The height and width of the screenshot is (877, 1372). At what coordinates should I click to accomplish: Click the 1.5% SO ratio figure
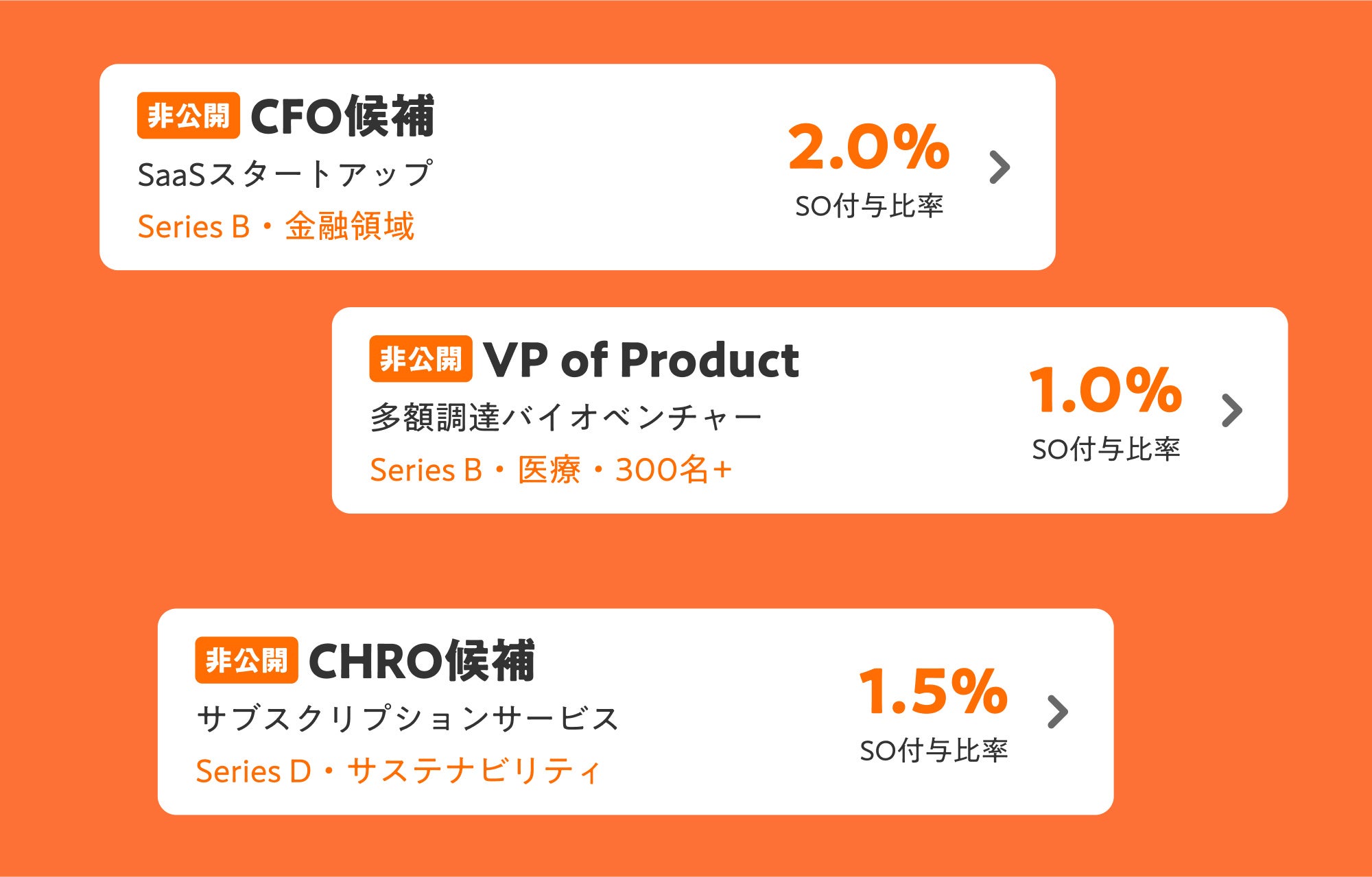tap(934, 691)
